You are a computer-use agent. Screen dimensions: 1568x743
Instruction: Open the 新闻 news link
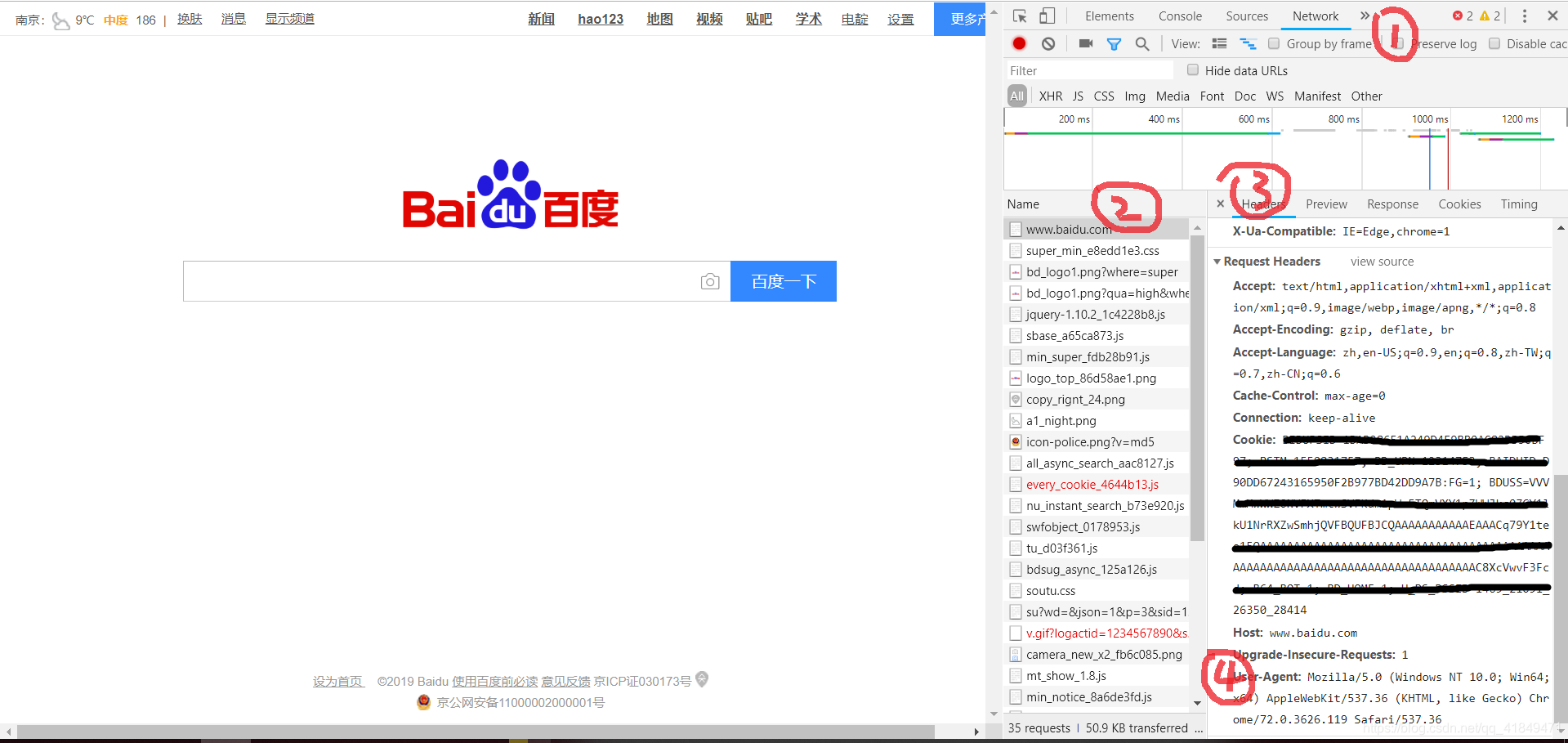[541, 19]
